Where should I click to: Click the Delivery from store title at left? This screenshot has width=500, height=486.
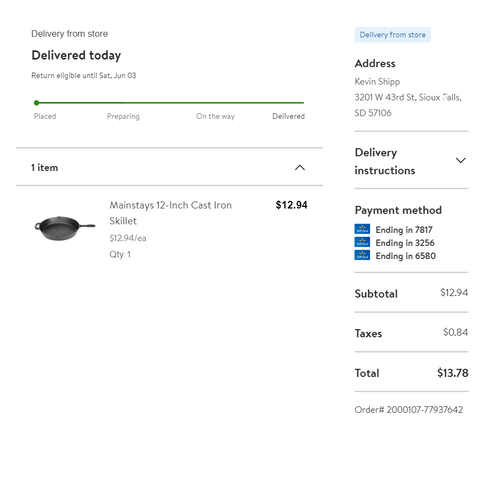(x=69, y=34)
